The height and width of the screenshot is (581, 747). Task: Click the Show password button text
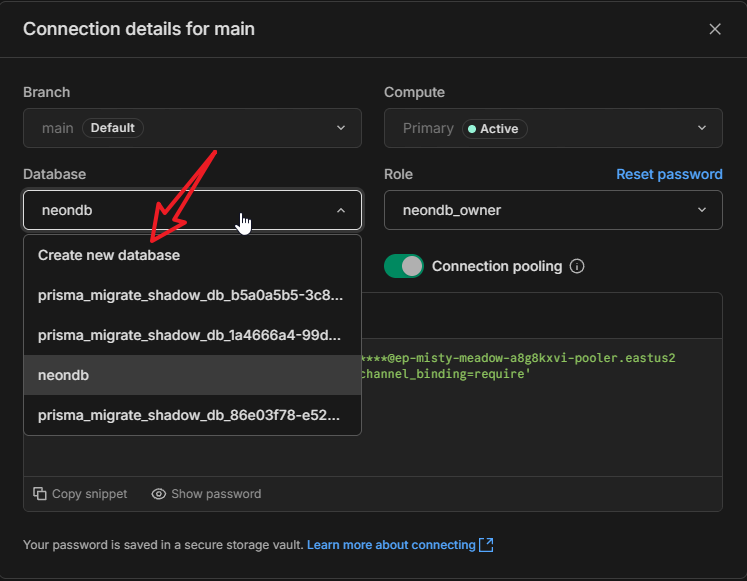tap(216, 494)
